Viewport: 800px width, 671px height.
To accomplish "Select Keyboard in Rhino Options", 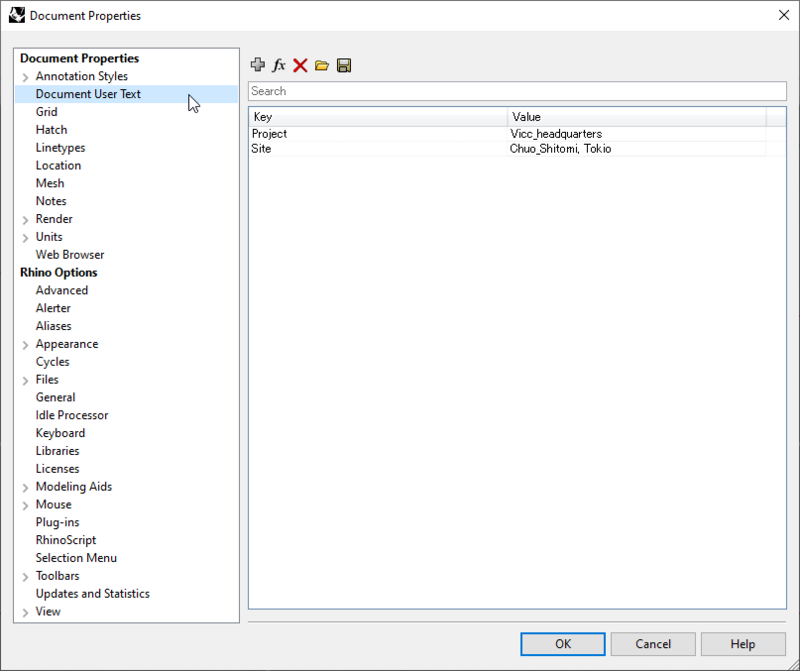I will click(60, 433).
